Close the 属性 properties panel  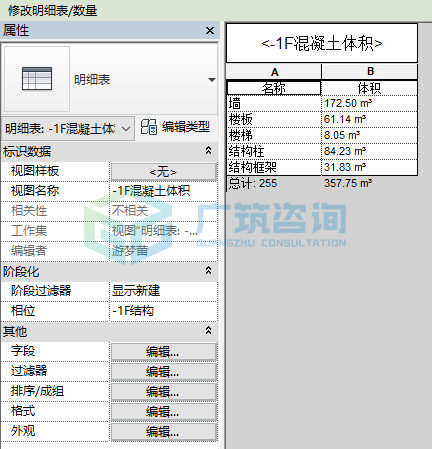click(x=210, y=31)
